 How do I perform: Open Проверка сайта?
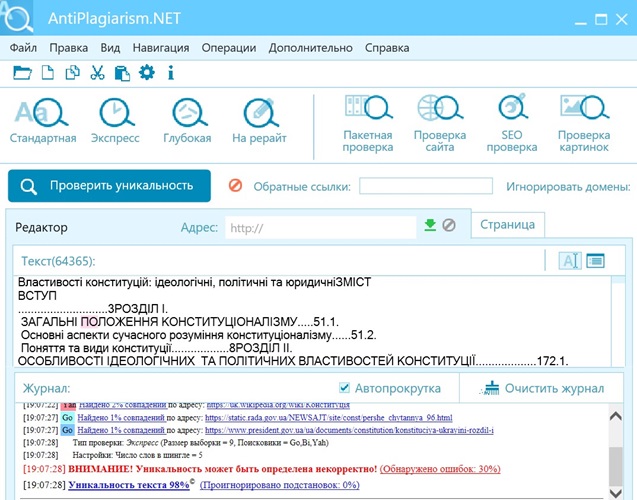pos(440,124)
